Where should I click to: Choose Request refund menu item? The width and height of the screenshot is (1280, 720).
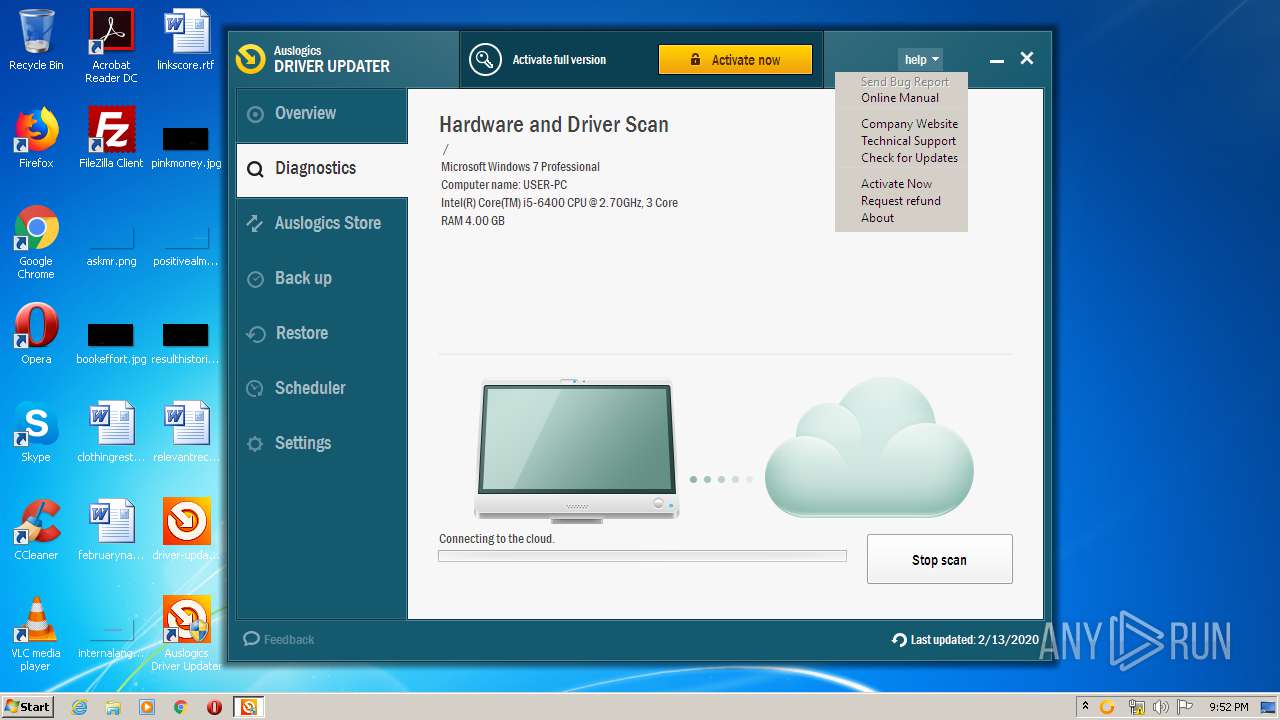pyautogui.click(x=900, y=201)
